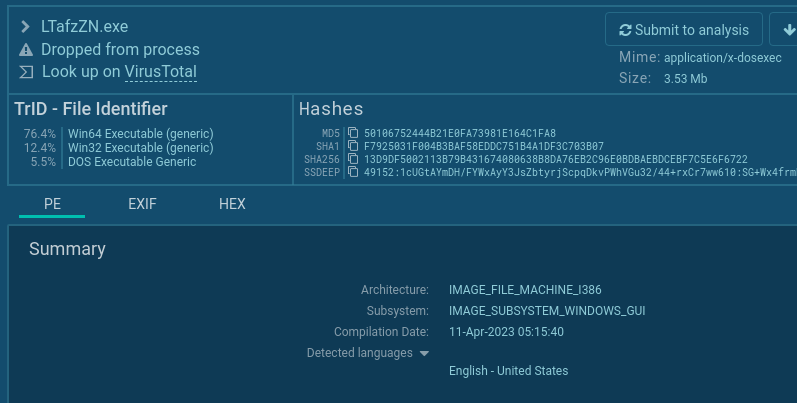Click the architecture value IMAGE_FILE_MACHINE_I386
Viewport: 797px width, 403px height.
click(525, 290)
